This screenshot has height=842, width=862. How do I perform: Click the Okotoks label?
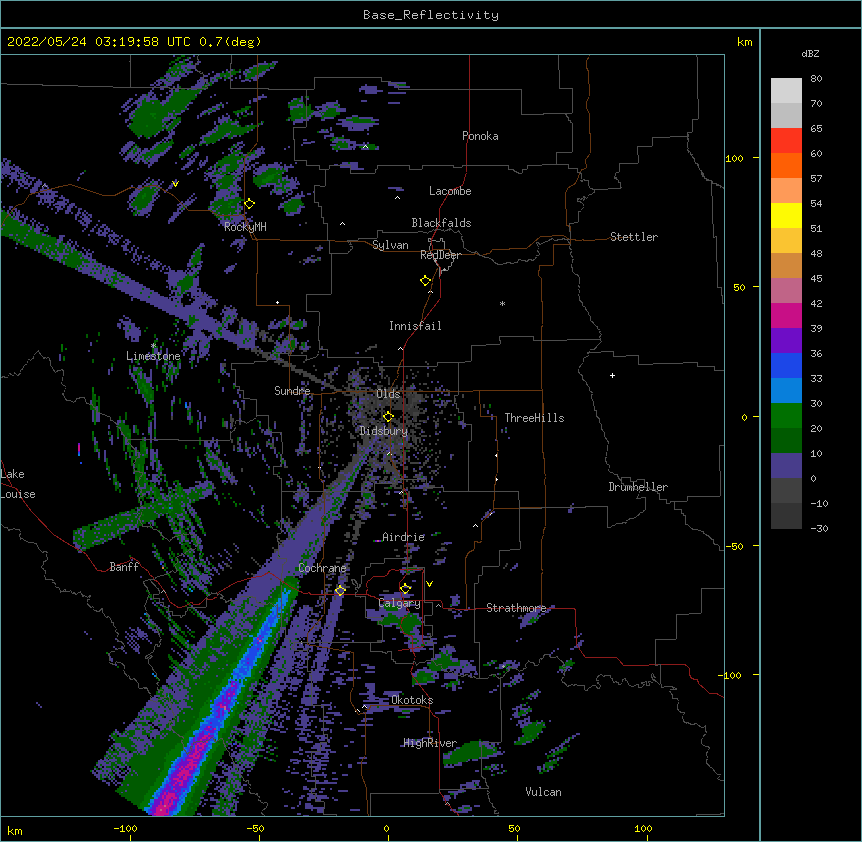pyautogui.click(x=412, y=700)
